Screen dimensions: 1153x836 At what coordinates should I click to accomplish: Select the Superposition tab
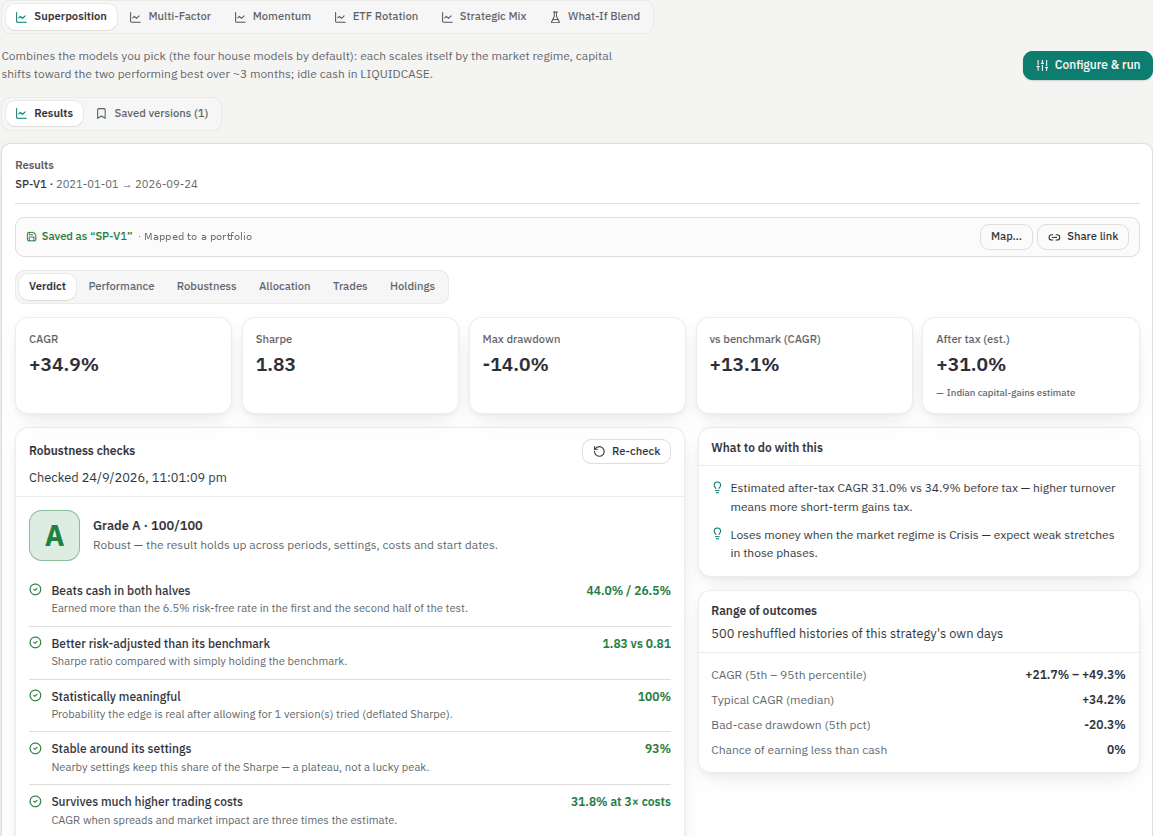62,16
